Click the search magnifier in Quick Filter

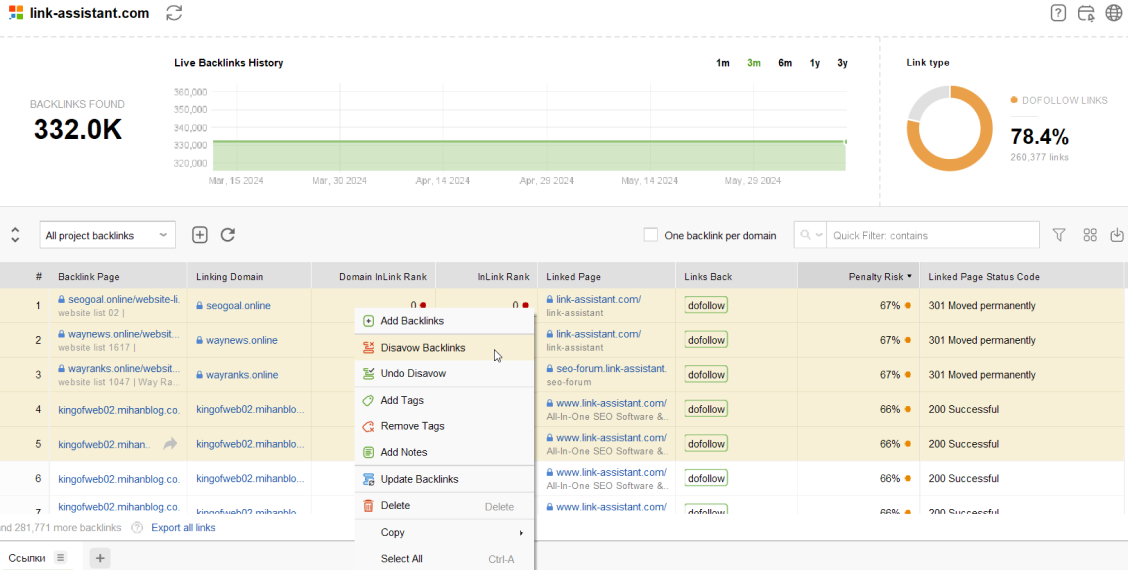coord(805,235)
